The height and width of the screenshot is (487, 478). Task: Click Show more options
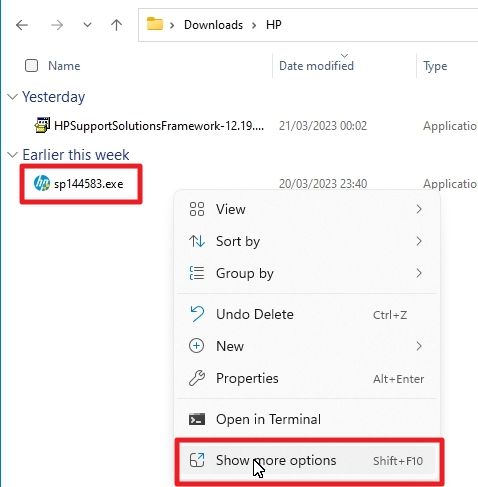pos(307,461)
